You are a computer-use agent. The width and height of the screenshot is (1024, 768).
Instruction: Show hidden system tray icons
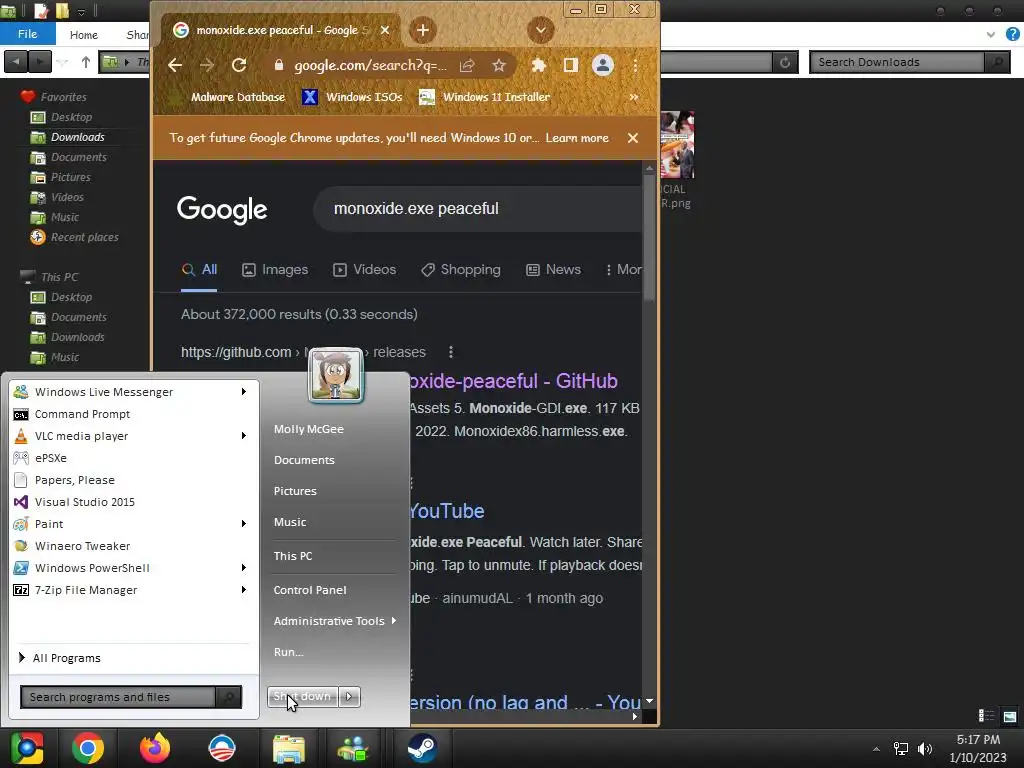[x=876, y=748]
